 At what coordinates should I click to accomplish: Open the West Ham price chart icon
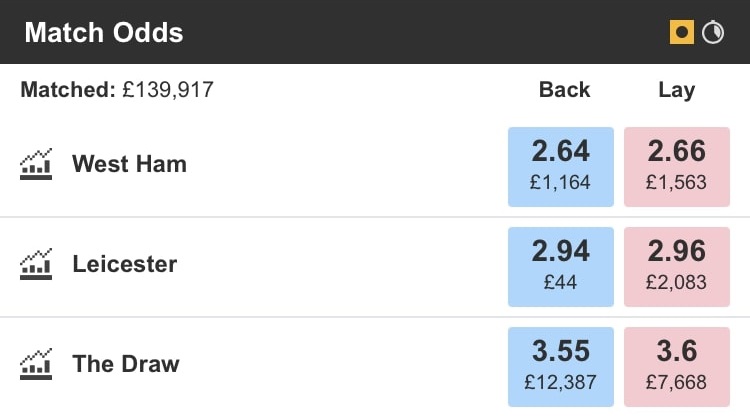[x=36, y=164]
